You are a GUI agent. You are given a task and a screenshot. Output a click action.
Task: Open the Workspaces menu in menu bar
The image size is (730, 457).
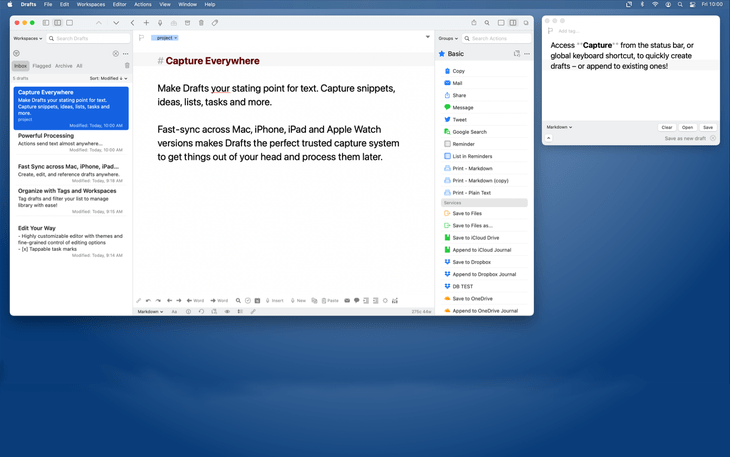coord(90,4)
